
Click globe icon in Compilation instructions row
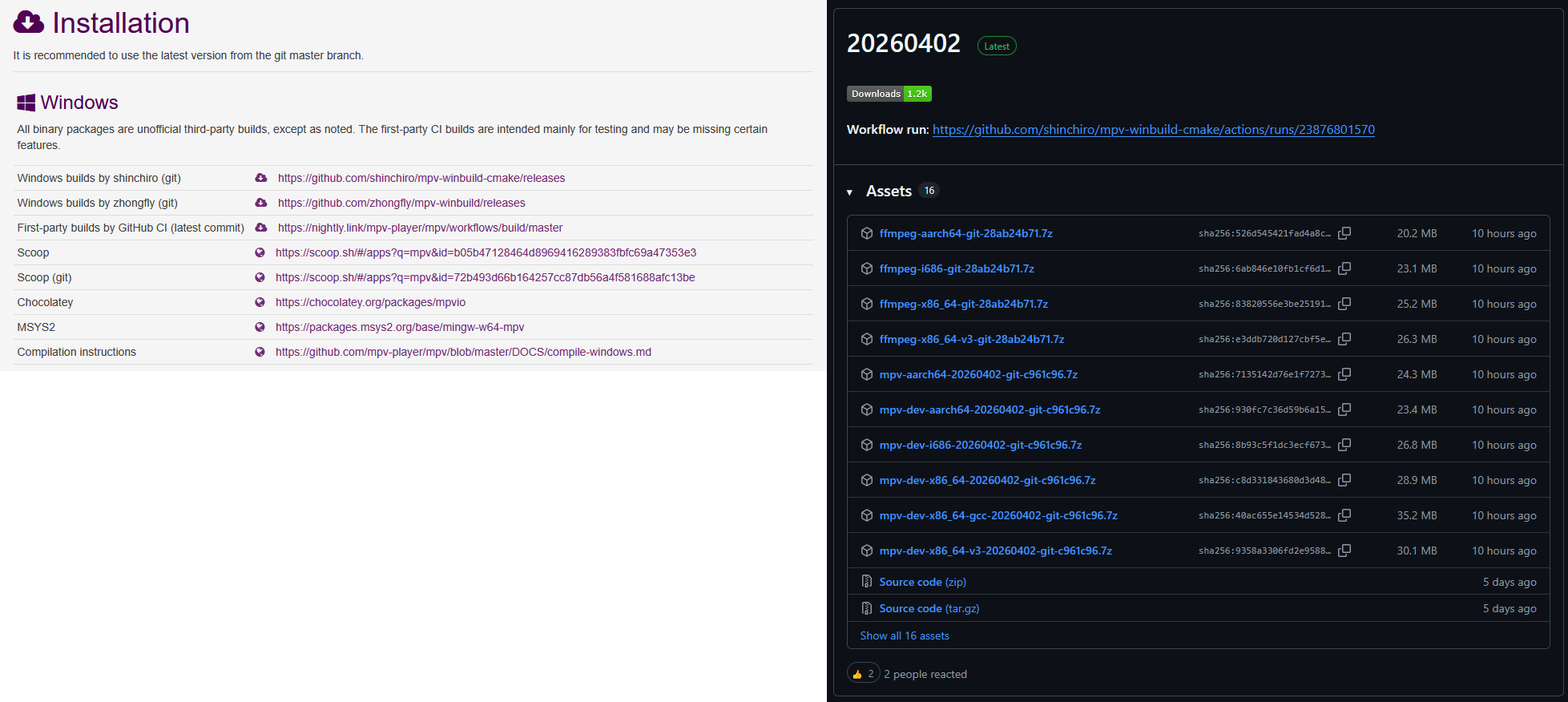pos(260,352)
